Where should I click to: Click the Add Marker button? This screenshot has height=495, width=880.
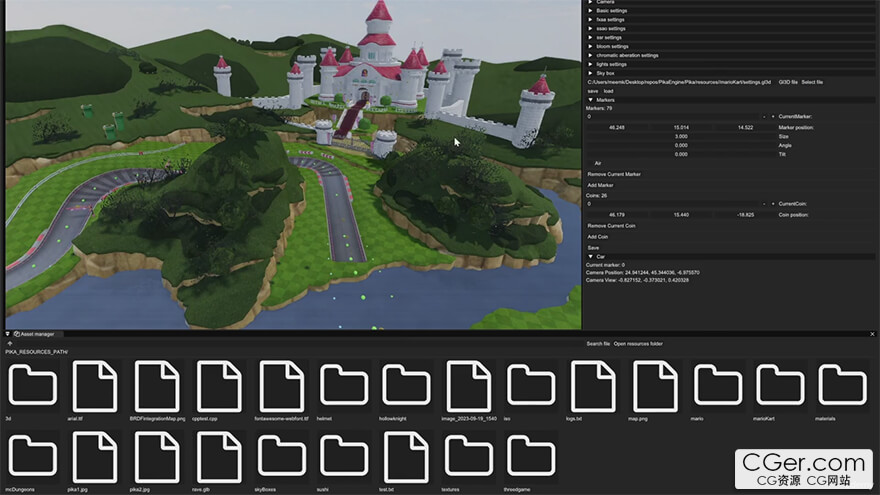pyautogui.click(x=600, y=185)
